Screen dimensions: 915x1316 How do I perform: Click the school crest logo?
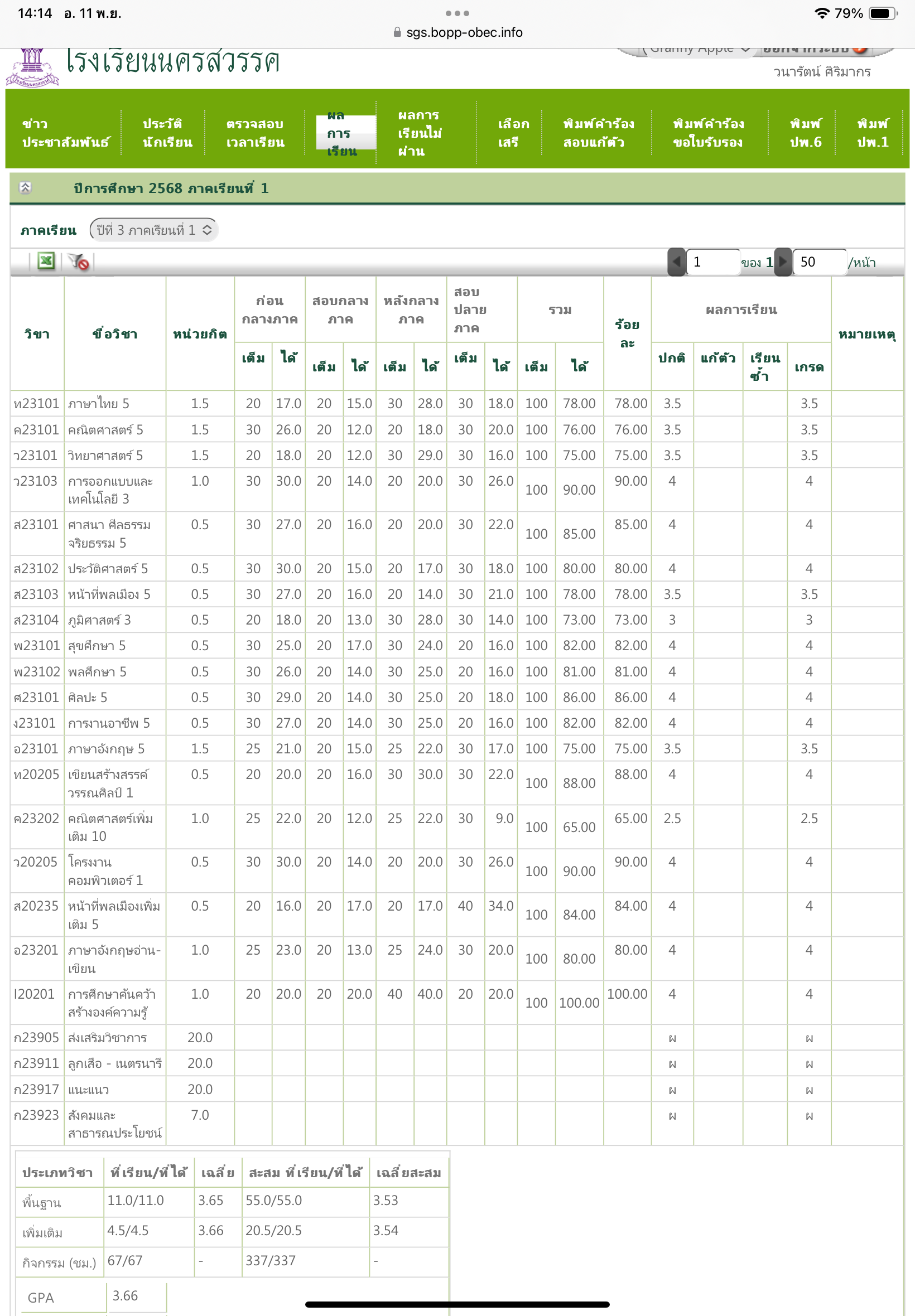(32, 67)
